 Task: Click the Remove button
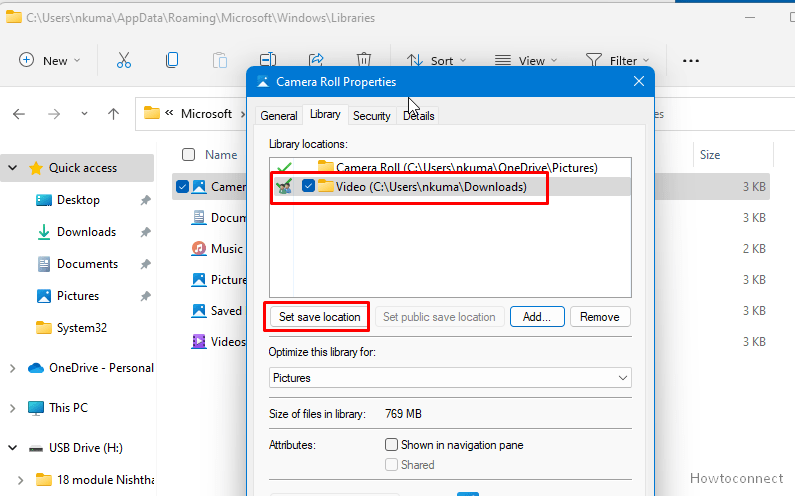(x=600, y=317)
